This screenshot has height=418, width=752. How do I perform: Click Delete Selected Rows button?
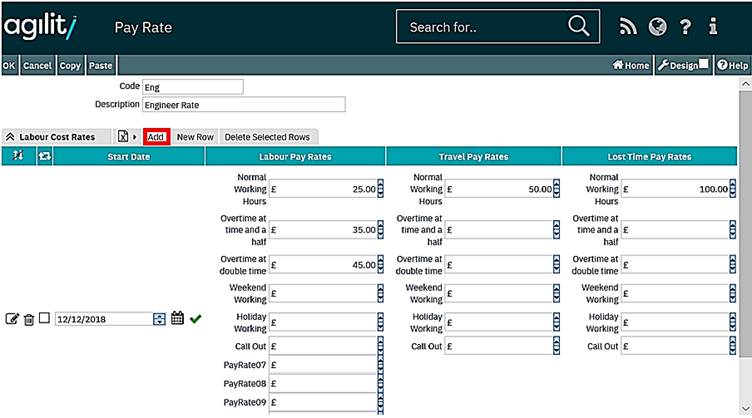pyautogui.click(x=266, y=137)
